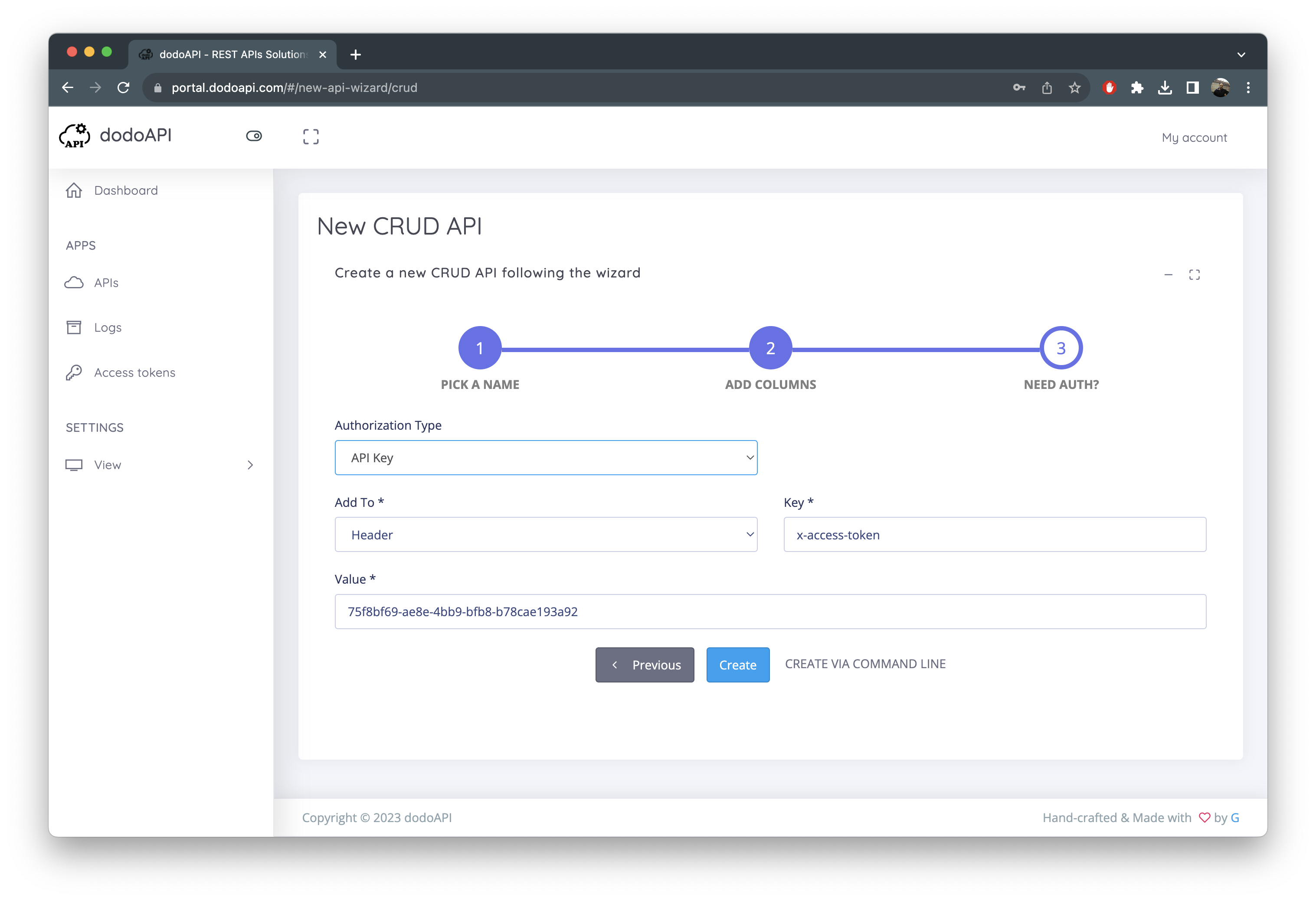Click the dodoAPI cloud logo icon

click(x=75, y=136)
